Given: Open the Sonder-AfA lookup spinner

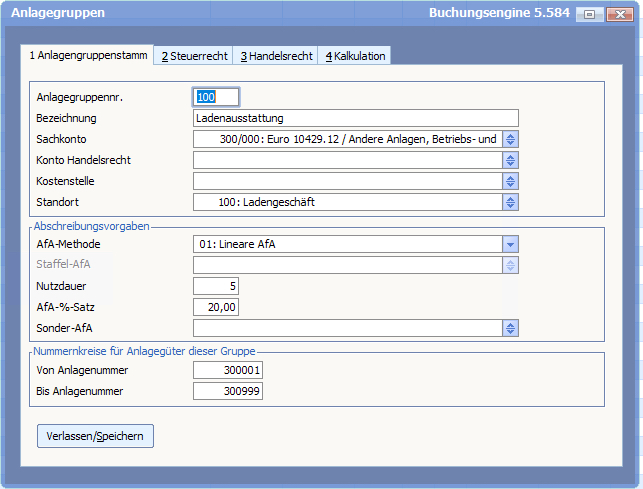Looking at the screenshot, I should click(511, 328).
